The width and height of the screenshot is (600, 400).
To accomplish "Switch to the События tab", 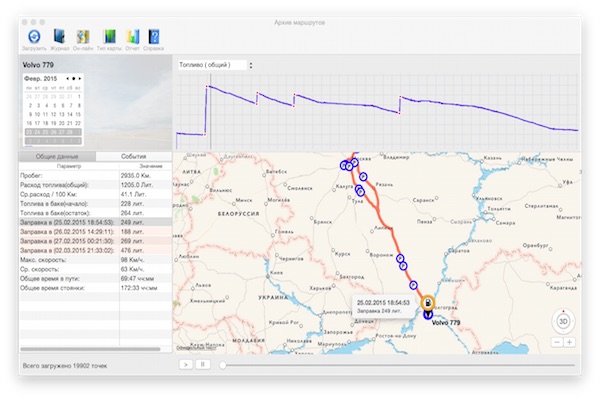I will click(x=133, y=157).
